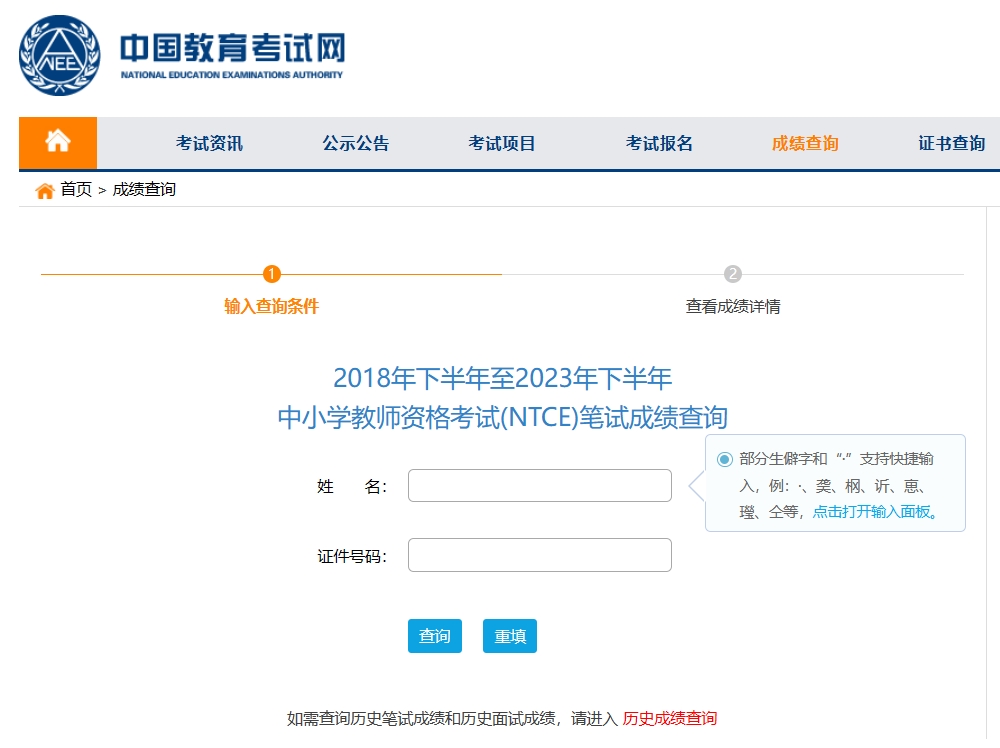Screen dimensions: 1000x748
Task: Click the 查看成绩详情 step label
Action: (x=733, y=307)
